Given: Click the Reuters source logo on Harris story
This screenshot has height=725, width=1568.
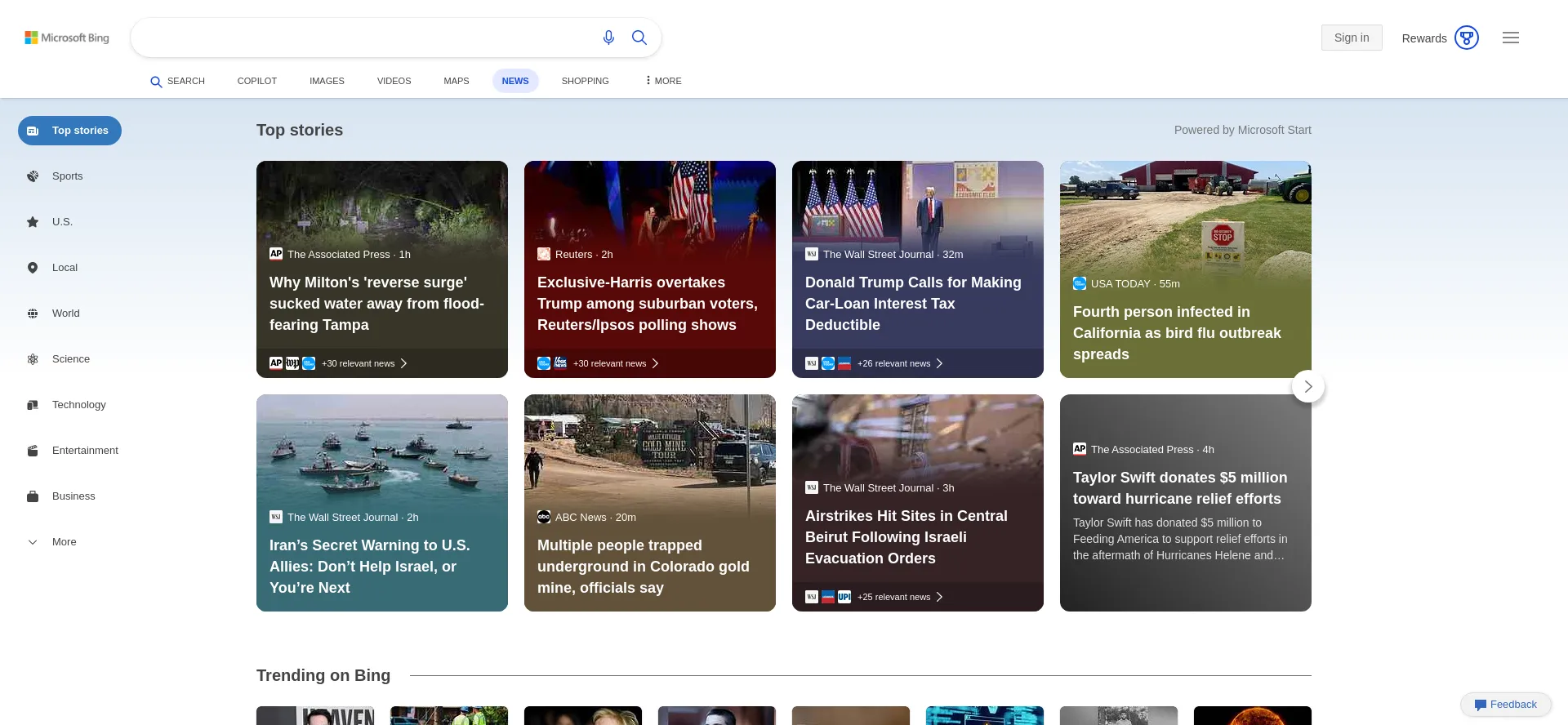Looking at the screenshot, I should pyautogui.click(x=544, y=254).
